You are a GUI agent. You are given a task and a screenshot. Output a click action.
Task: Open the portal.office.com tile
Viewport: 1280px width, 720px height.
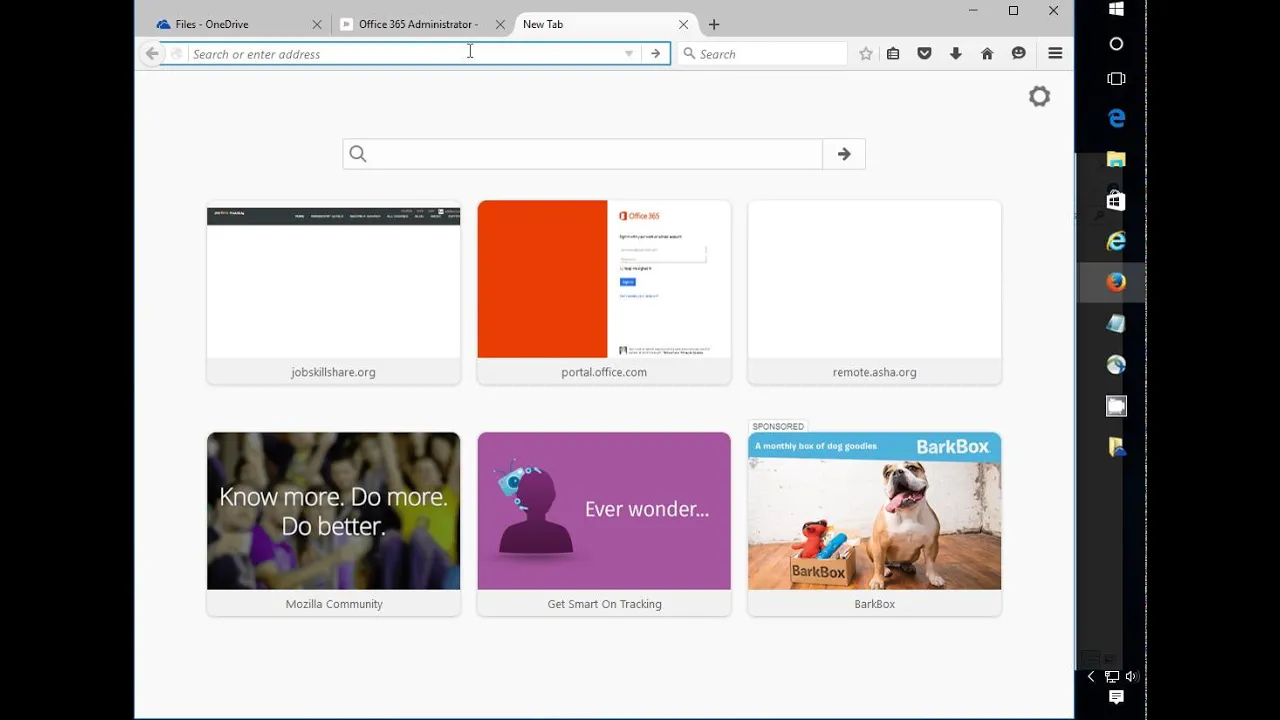tap(604, 291)
